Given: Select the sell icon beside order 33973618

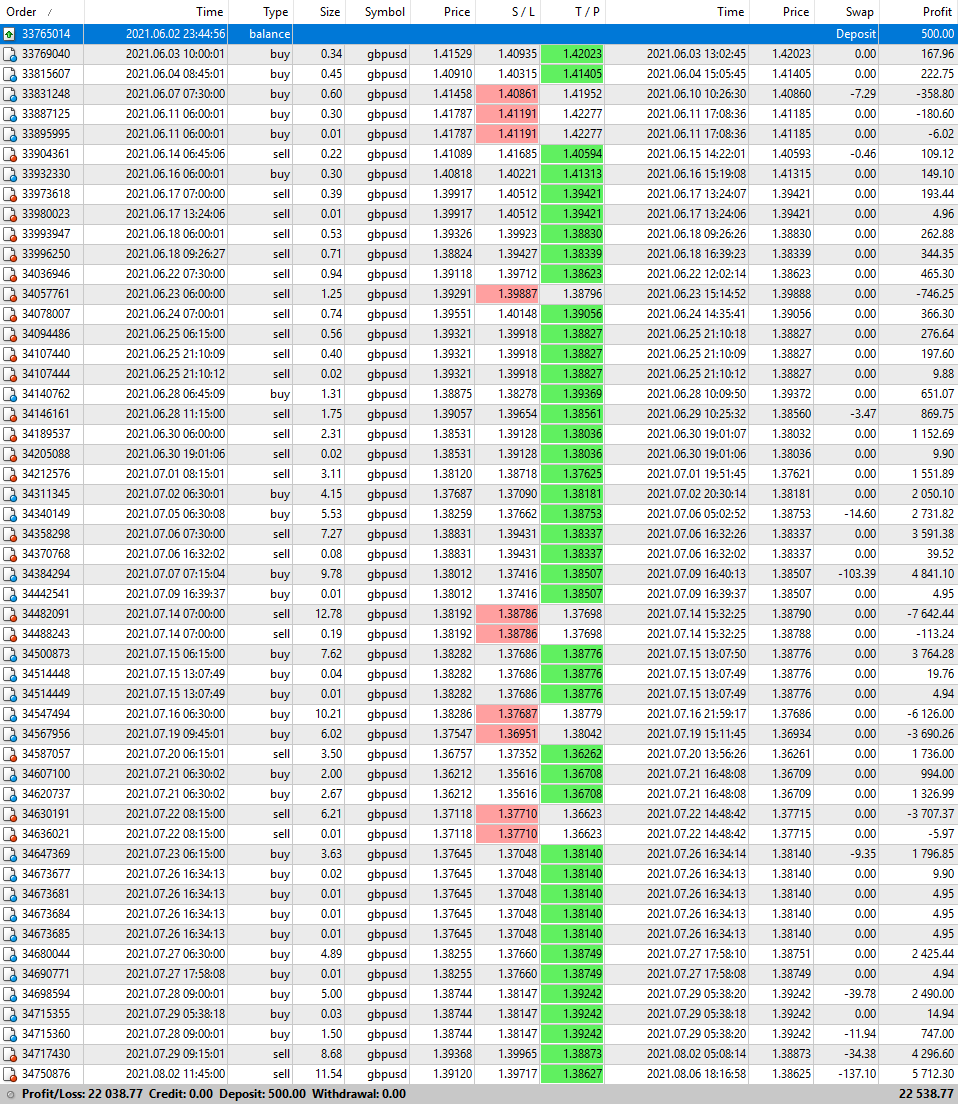Looking at the screenshot, I should (9, 194).
